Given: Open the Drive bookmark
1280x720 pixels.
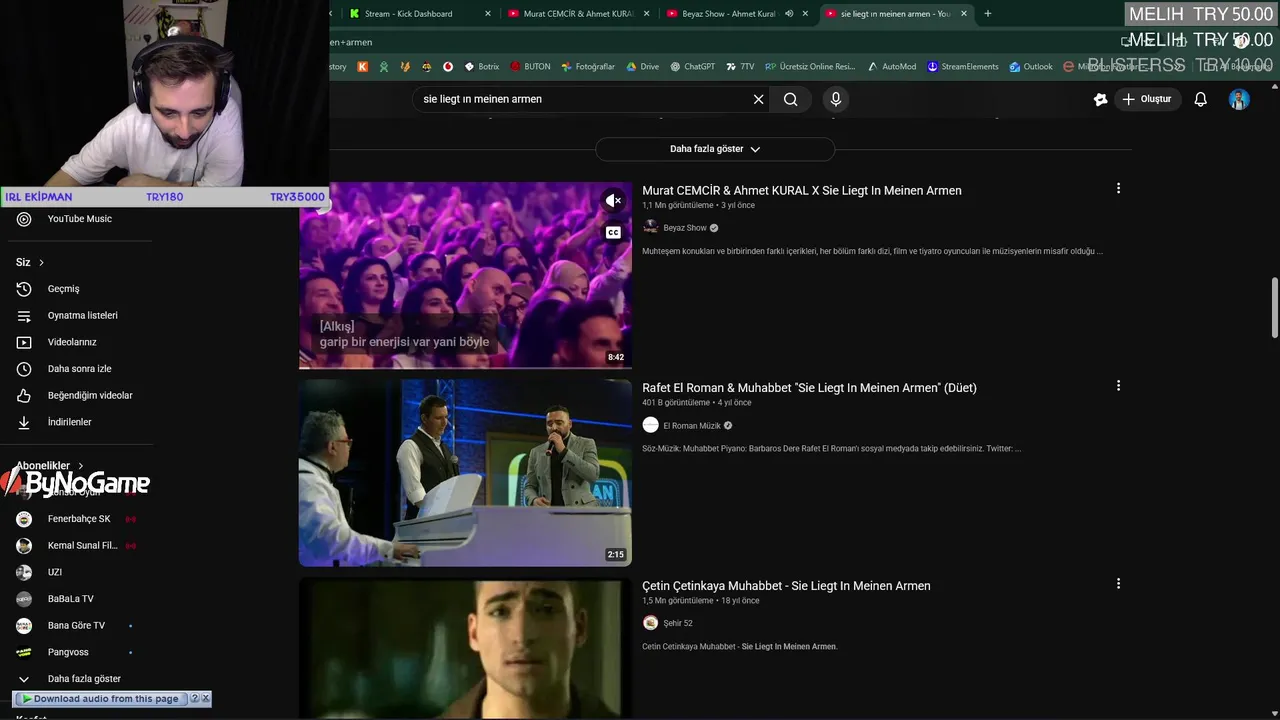Looking at the screenshot, I should point(643,67).
